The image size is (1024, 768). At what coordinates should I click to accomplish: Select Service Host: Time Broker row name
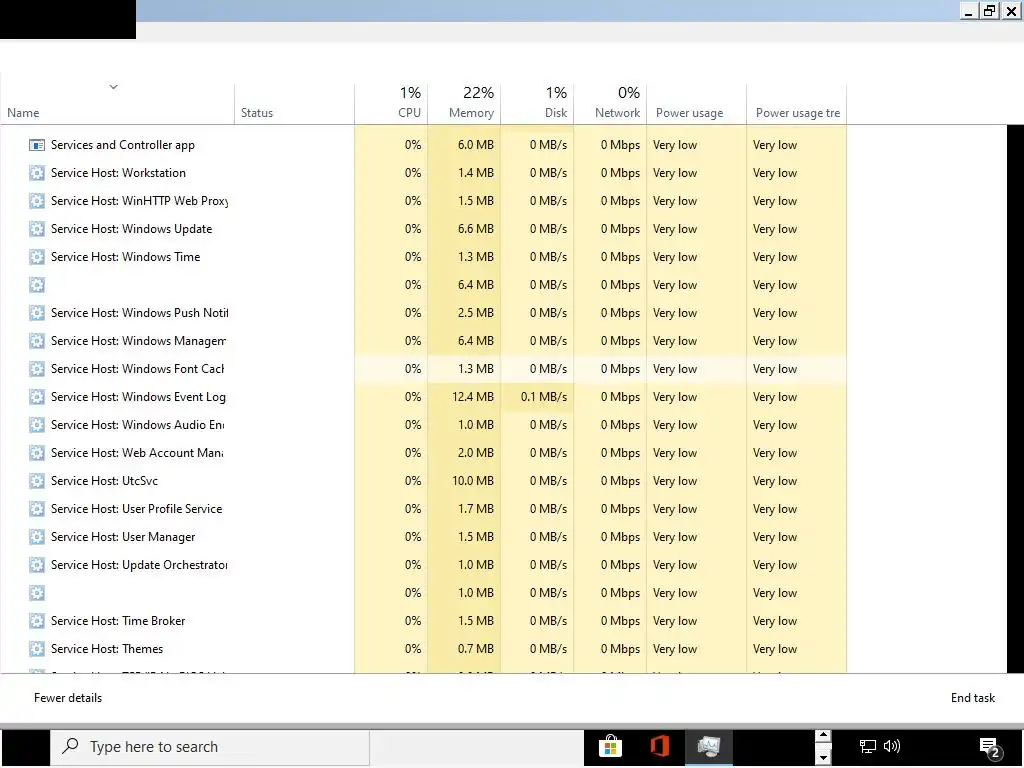tap(118, 621)
